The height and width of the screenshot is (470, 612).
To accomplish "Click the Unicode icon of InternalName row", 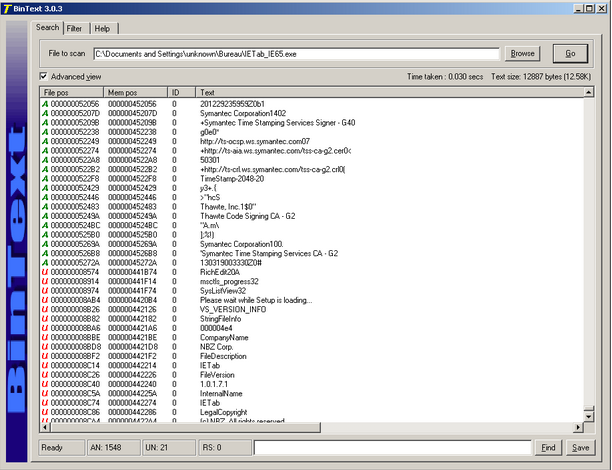I will [x=45, y=393].
